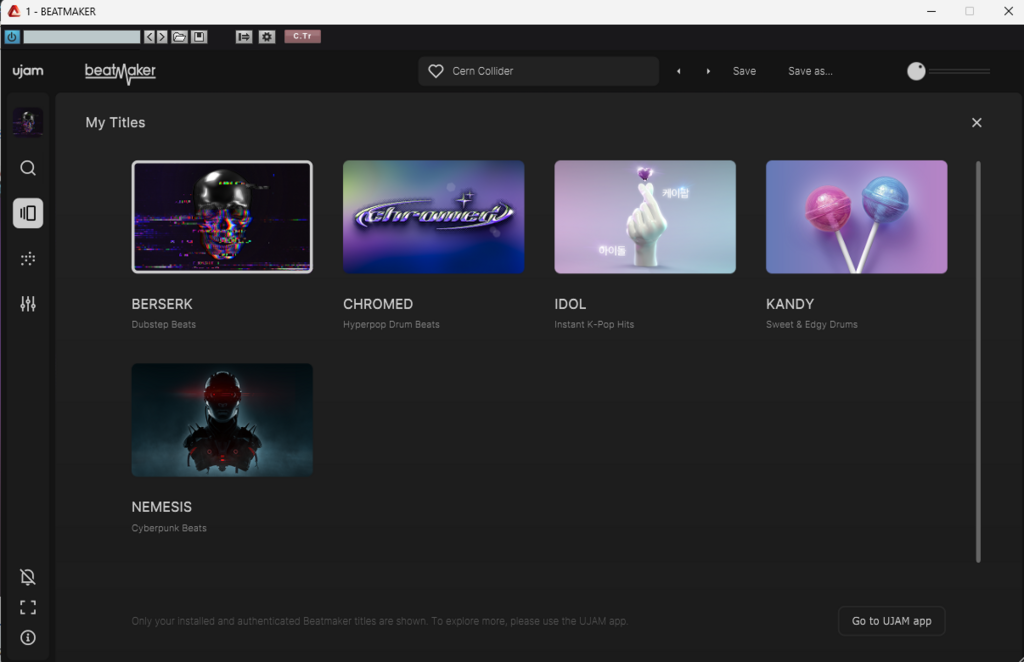Click the Go to UJAM app button
Image resolution: width=1024 pixels, height=662 pixels.
[x=891, y=621]
